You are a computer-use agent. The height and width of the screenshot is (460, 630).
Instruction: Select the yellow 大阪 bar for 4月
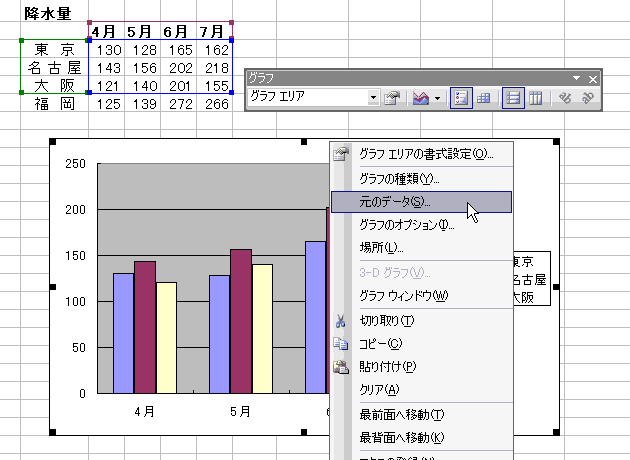(166, 338)
